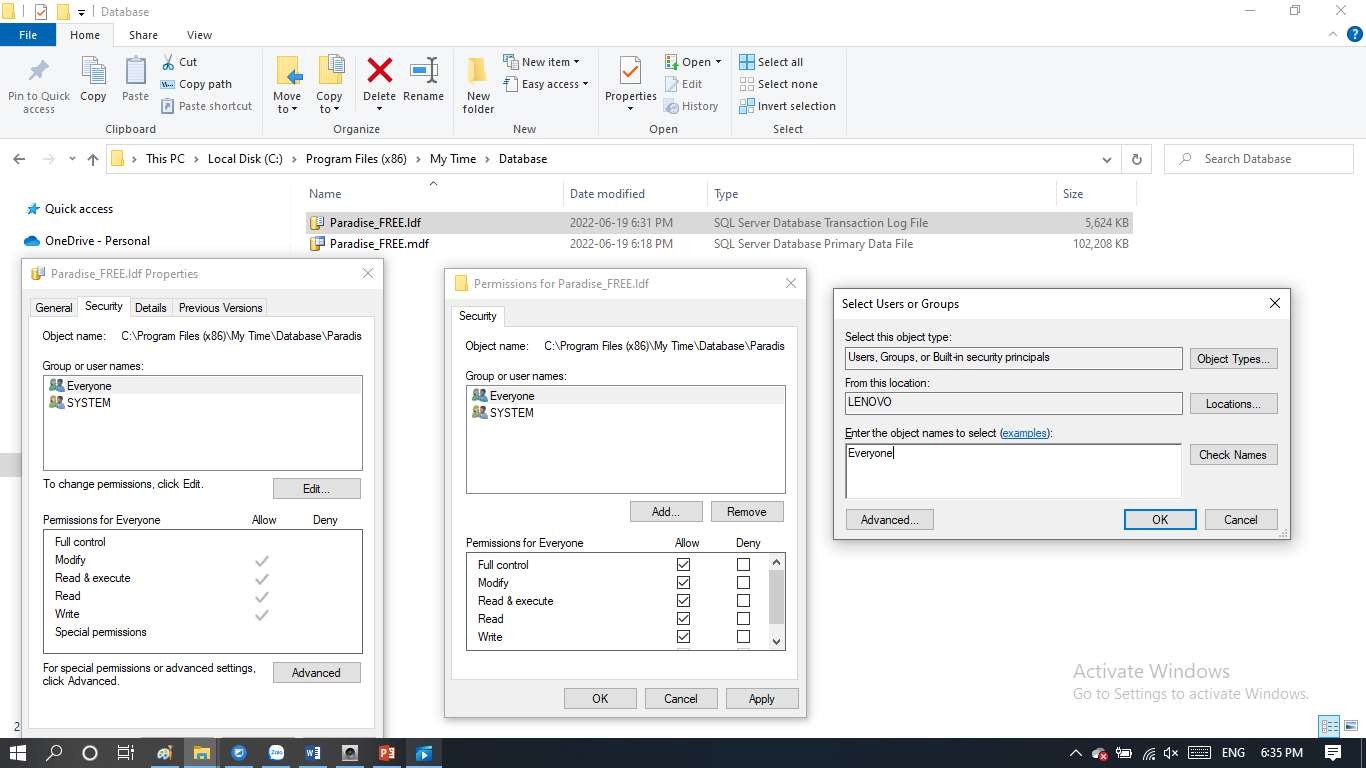The width and height of the screenshot is (1366, 768).
Task: Uncheck Allow for Full control
Action: 683,565
